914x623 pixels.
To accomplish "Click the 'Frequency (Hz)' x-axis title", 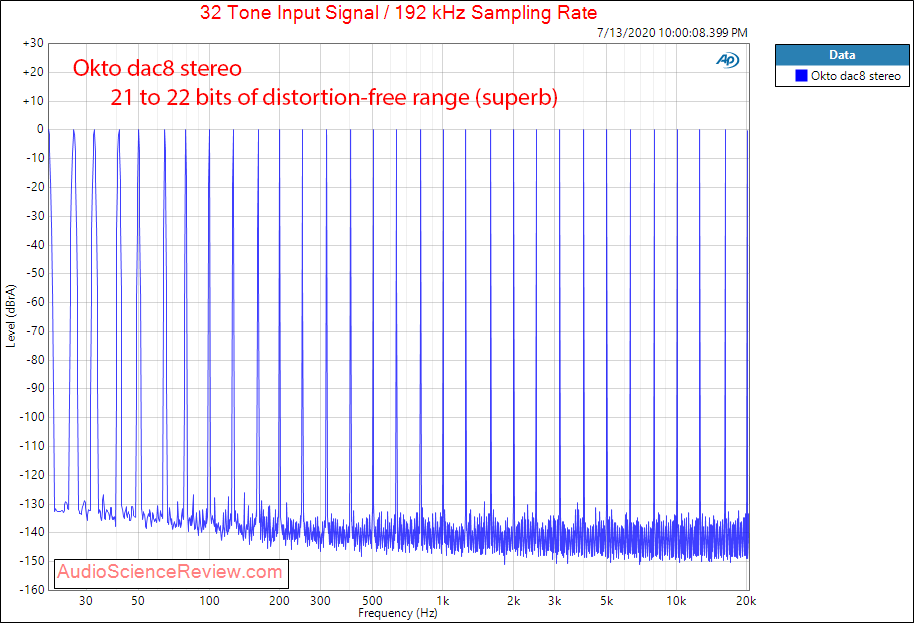I will (398, 613).
